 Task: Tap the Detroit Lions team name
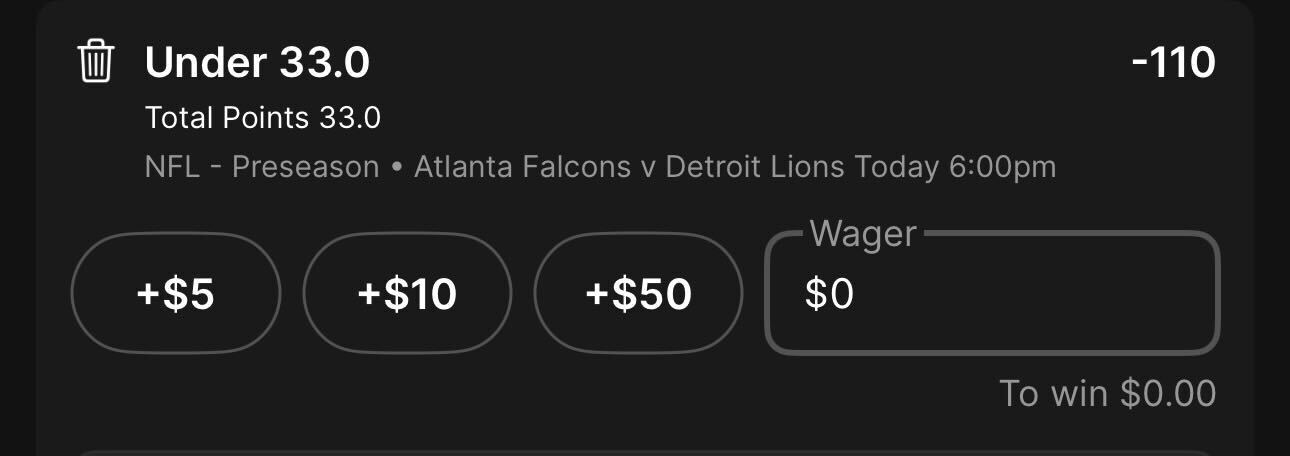point(755,167)
